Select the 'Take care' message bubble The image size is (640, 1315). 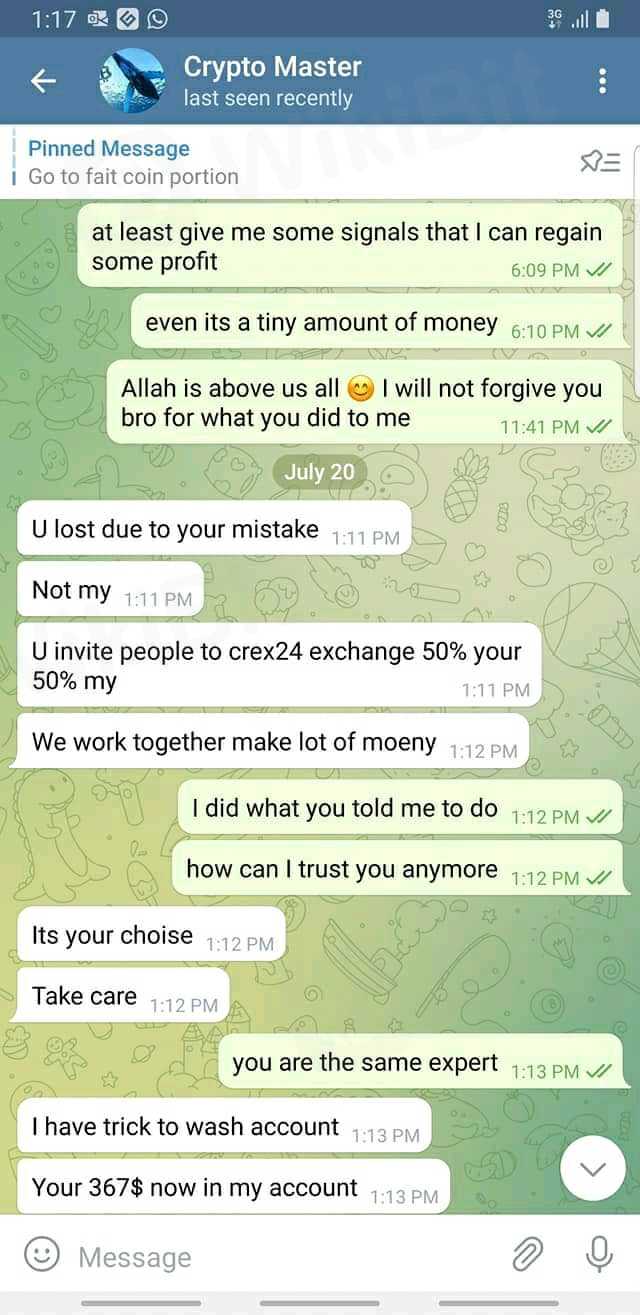pyautogui.click(x=122, y=996)
